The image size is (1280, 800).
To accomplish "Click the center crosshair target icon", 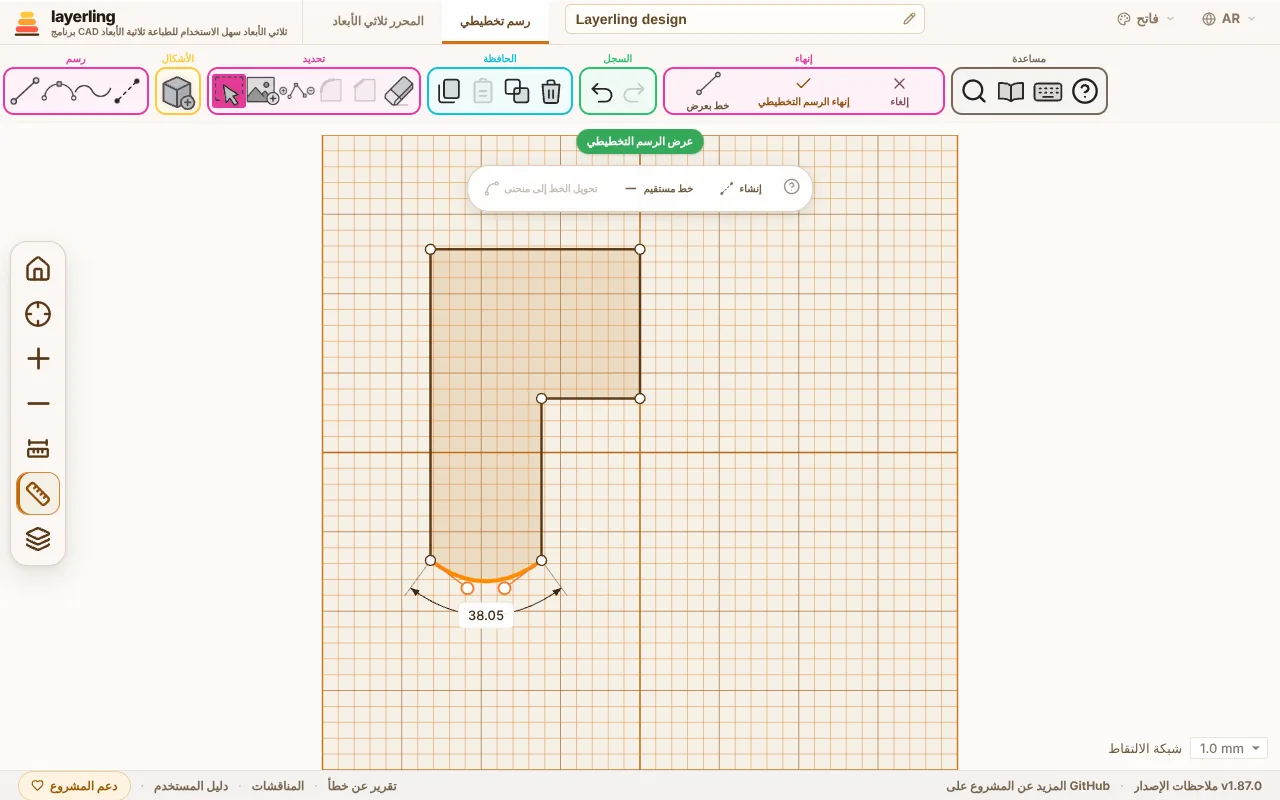I will coord(38,314).
